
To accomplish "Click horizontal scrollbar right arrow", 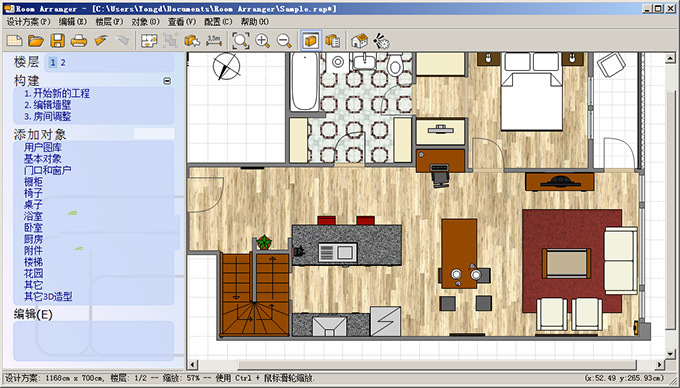I will click(660, 365).
